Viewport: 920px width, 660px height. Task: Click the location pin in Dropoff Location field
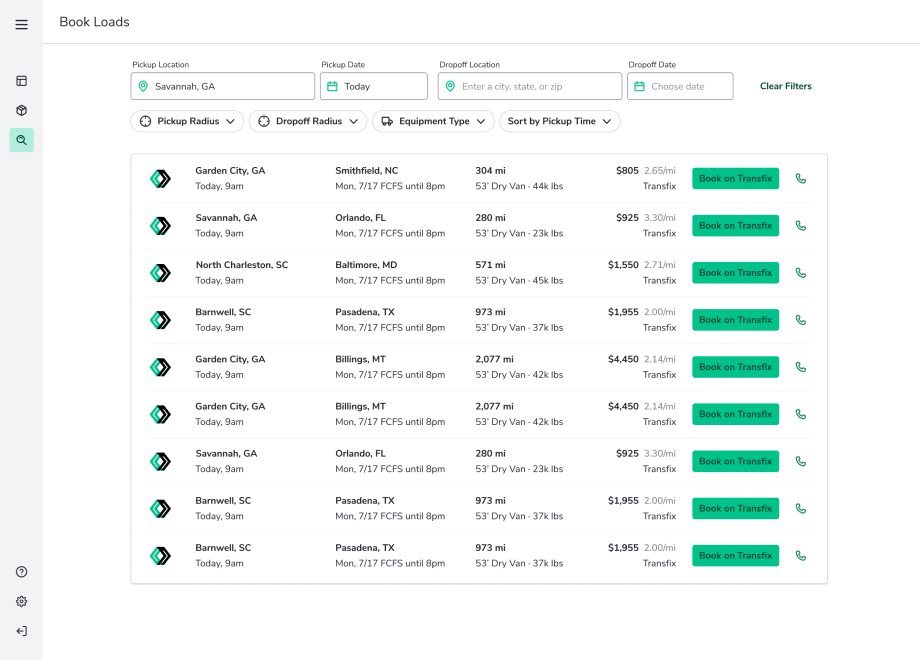point(451,86)
